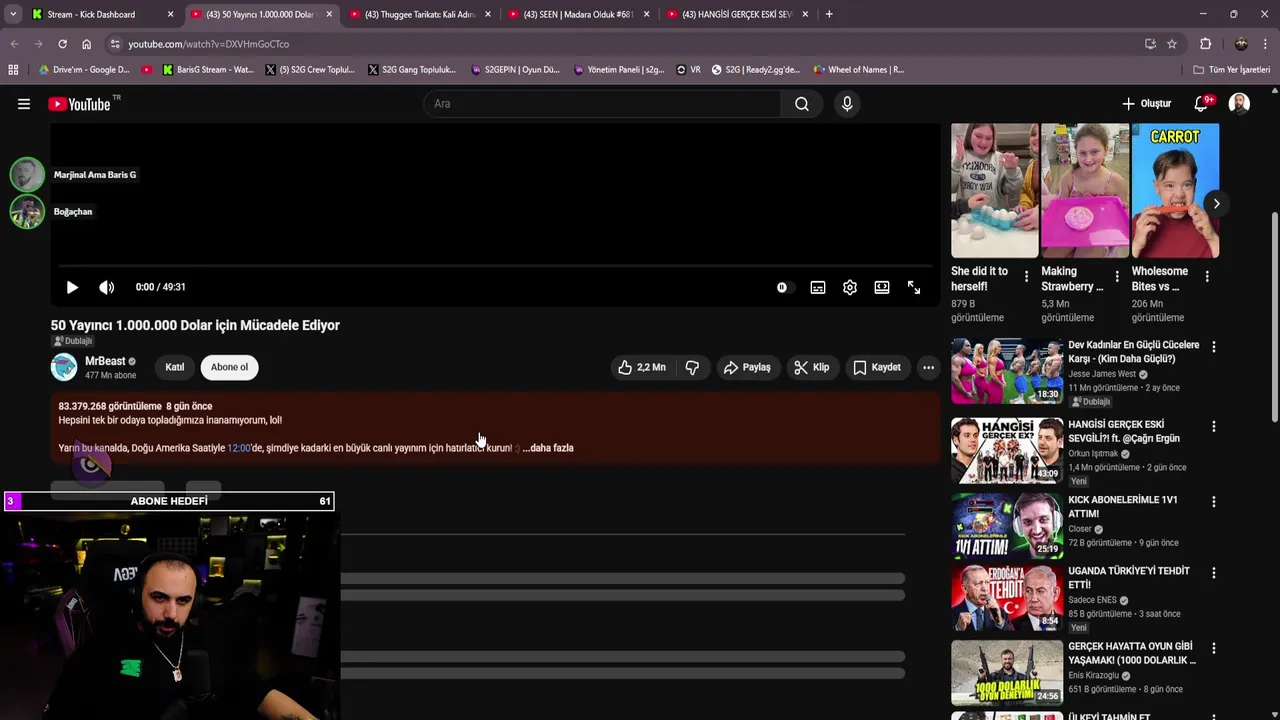Click the page vertical scrollbar

point(1274,317)
